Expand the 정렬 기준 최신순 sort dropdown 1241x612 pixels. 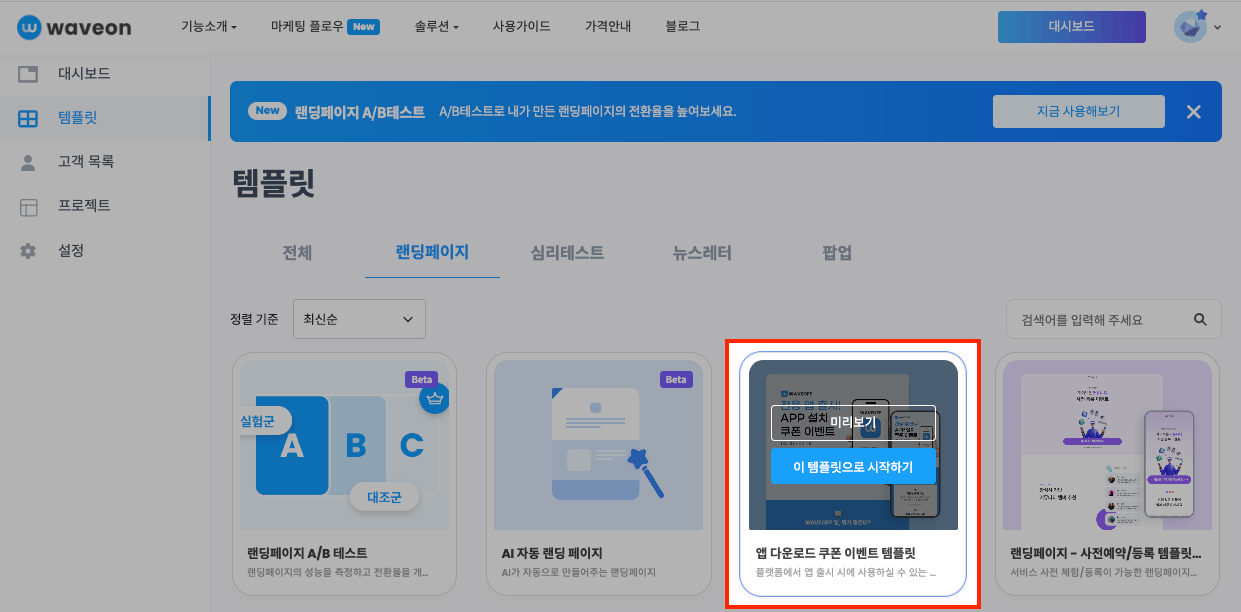click(359, 318)
